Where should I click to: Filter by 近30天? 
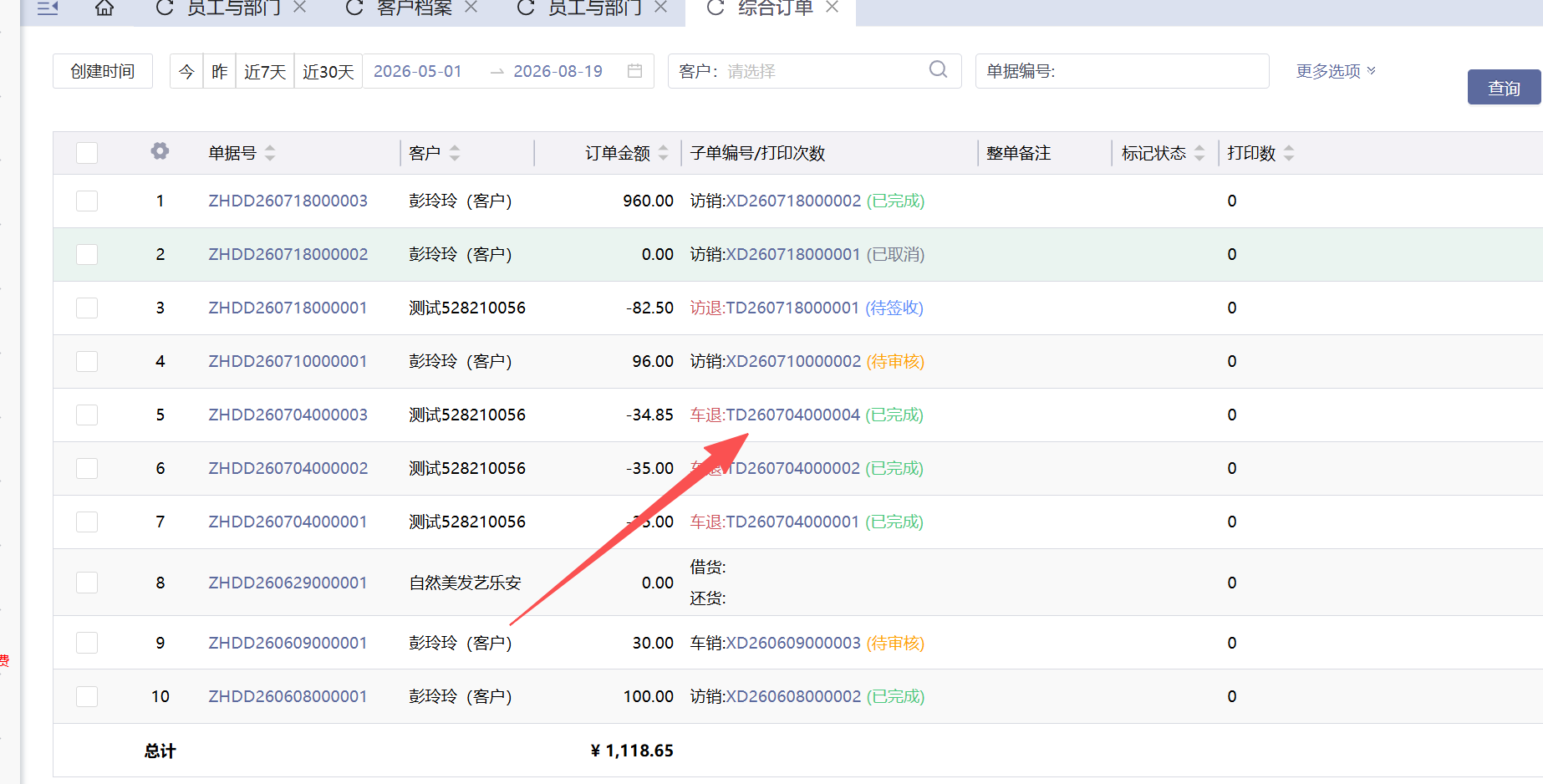(x=328, y=71)
